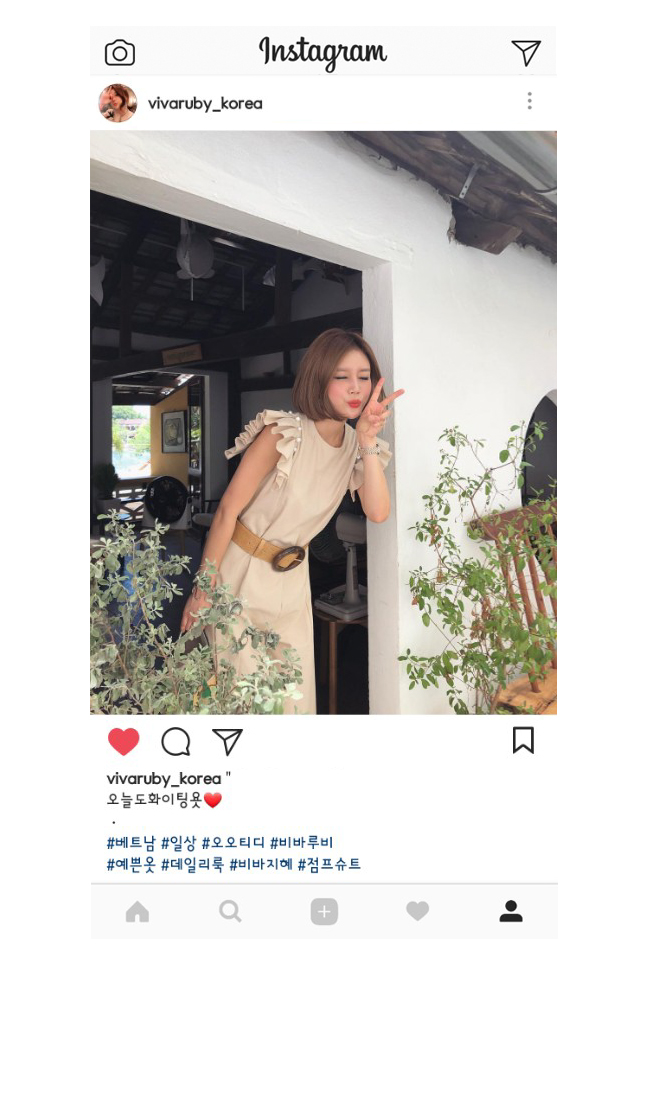Open the #베트남 hashtag
Viewport: 653px width, 1110px height.
(x=131, y=842)
